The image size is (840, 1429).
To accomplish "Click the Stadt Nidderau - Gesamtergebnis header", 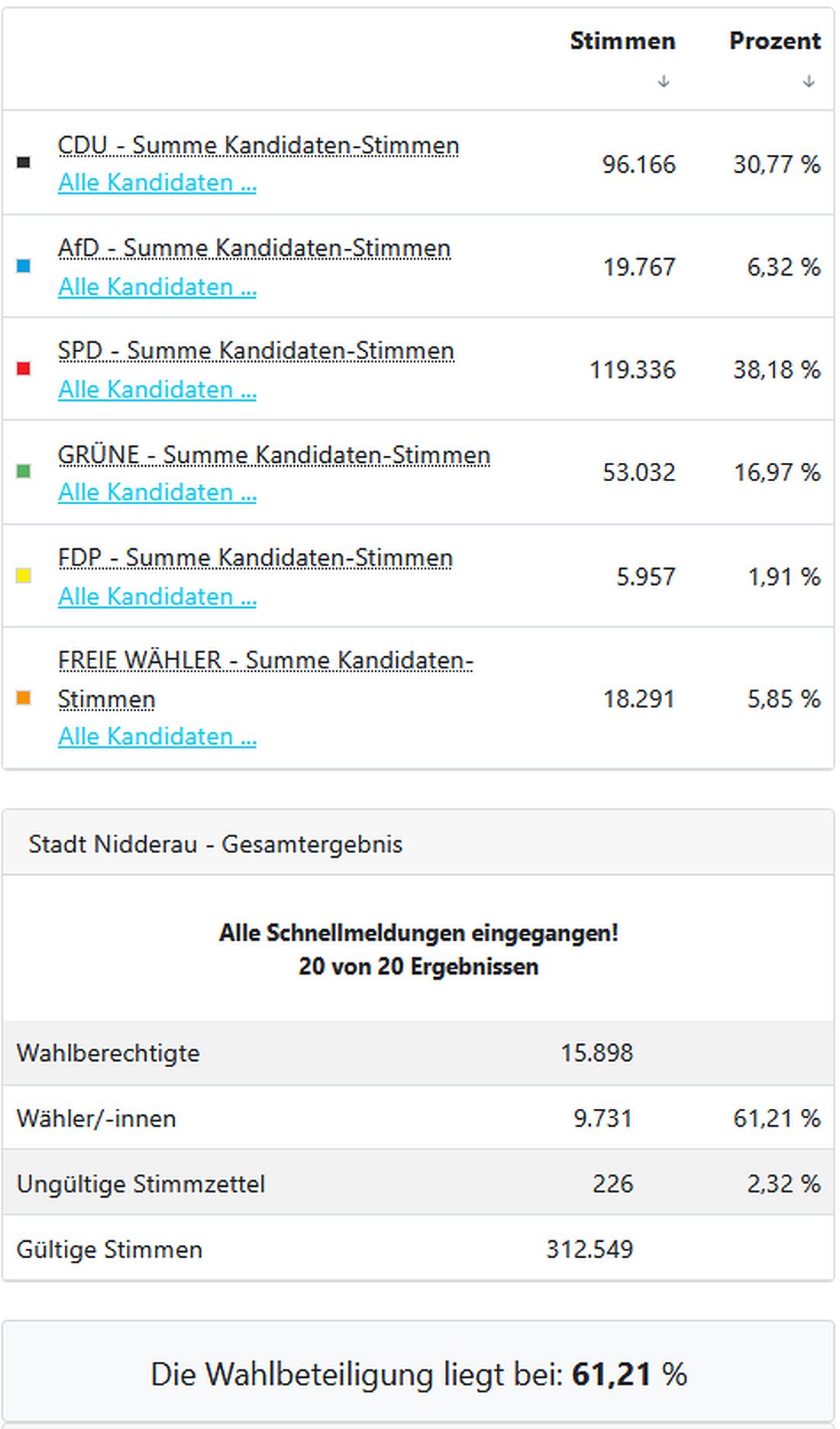I will (216, 845).
